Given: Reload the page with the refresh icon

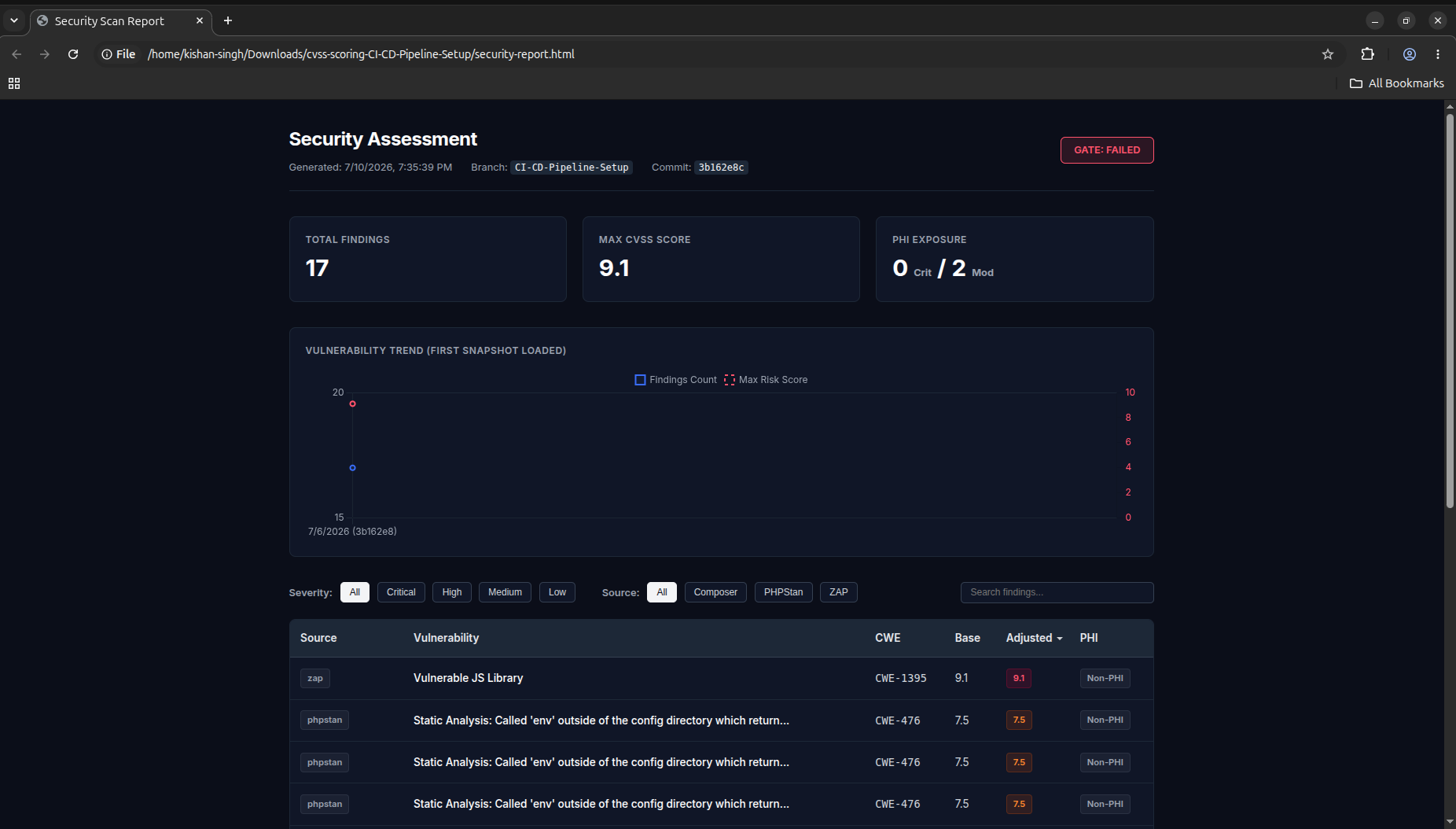Looking at the screenshot, I should 73,54.
